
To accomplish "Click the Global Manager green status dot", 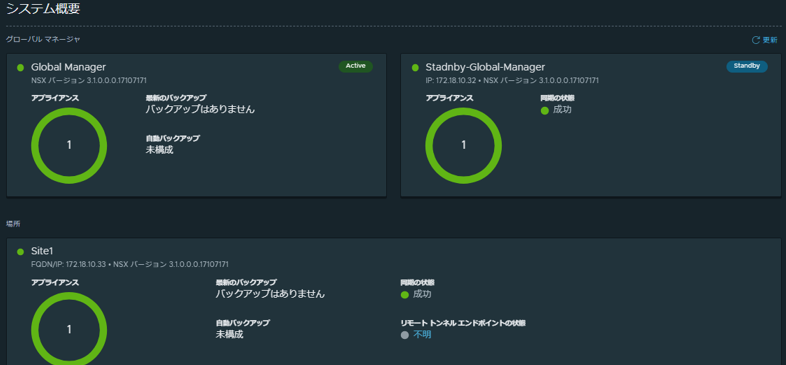I will (21, 68).
